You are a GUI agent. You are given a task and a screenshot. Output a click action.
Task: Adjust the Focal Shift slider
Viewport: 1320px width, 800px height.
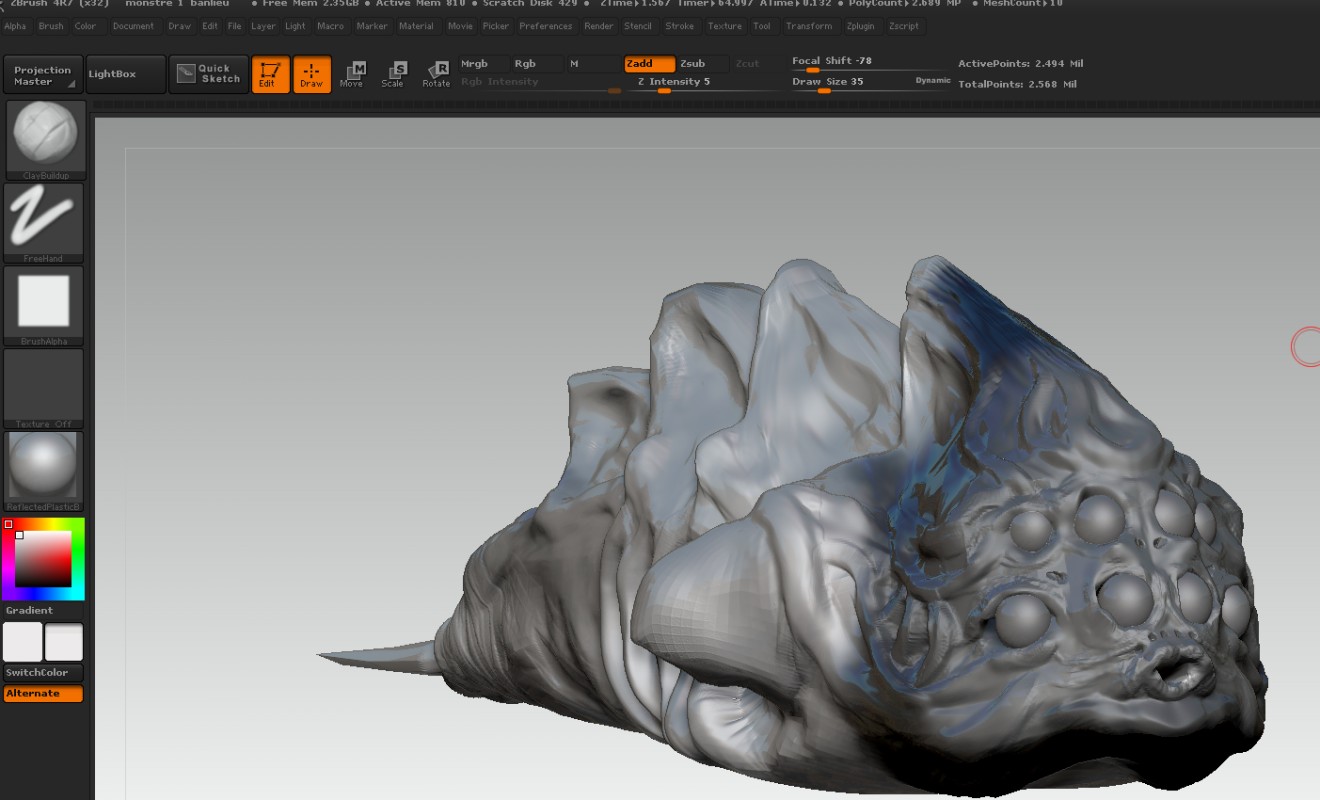pyautogui.click(x=868, y=64)
